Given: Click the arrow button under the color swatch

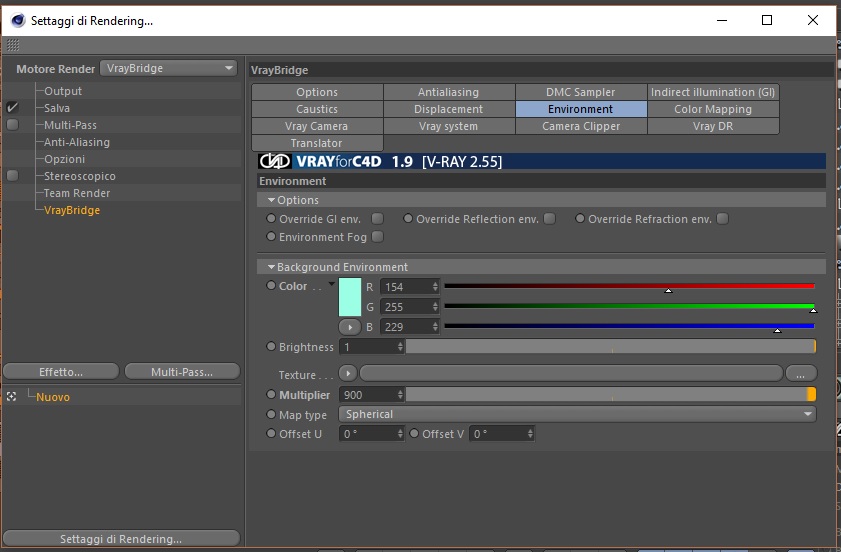Looking at the screenshot, I should point(350,327).
